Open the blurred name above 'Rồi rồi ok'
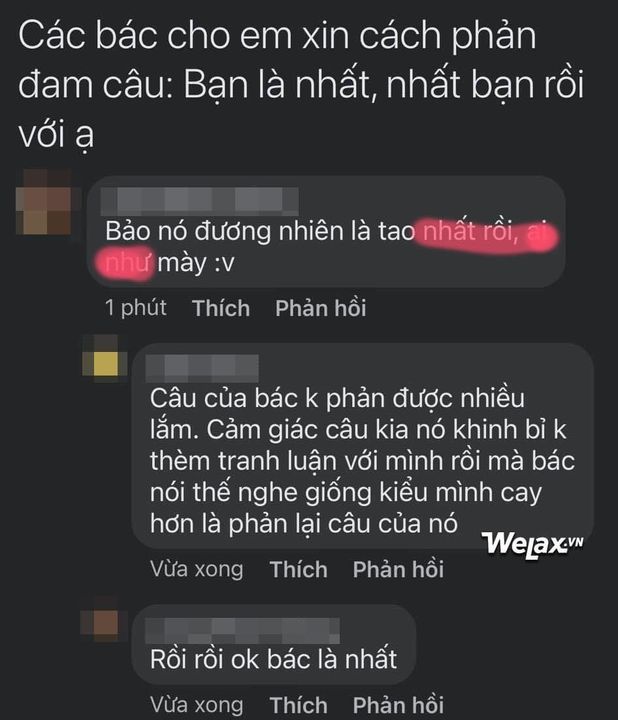 pyautogui.click(x=242, y=630)
